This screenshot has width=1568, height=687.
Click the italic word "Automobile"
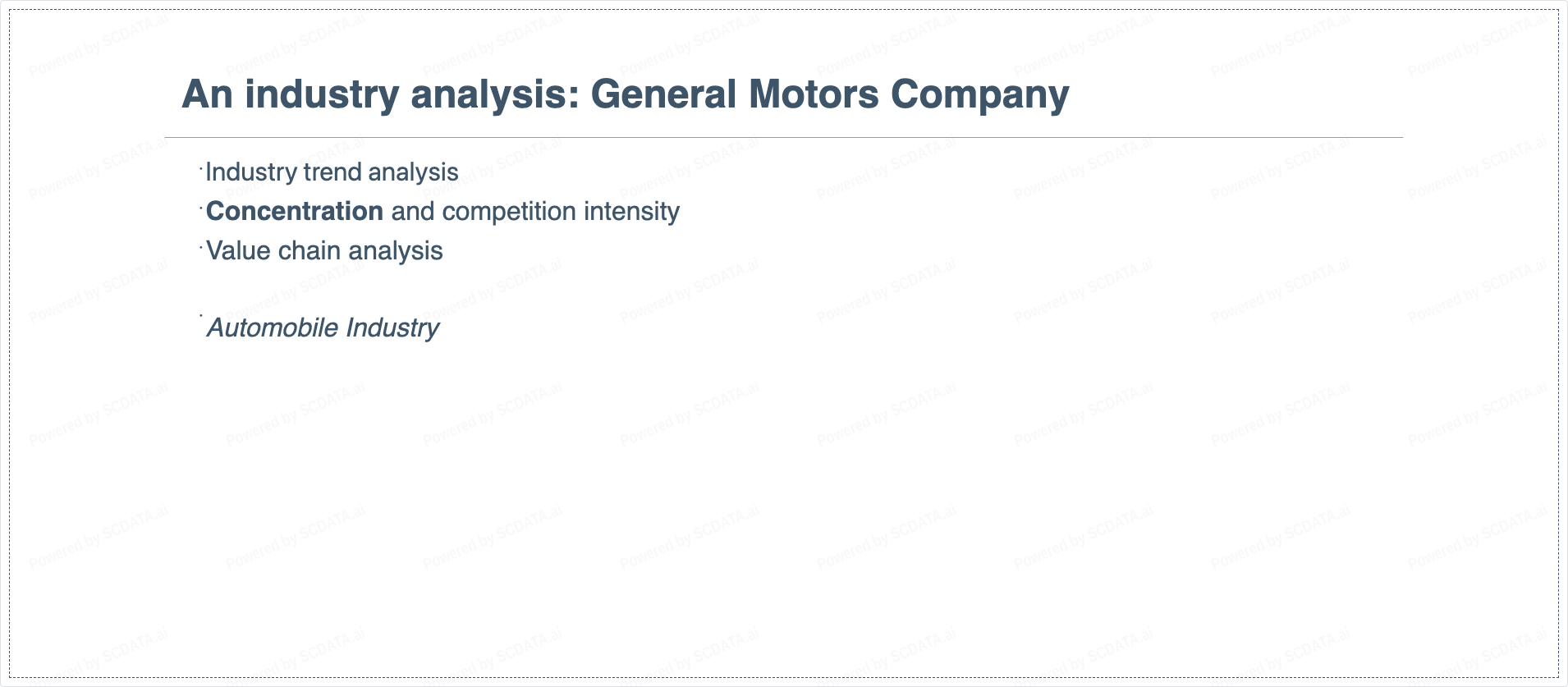click(x=273, y=327)
